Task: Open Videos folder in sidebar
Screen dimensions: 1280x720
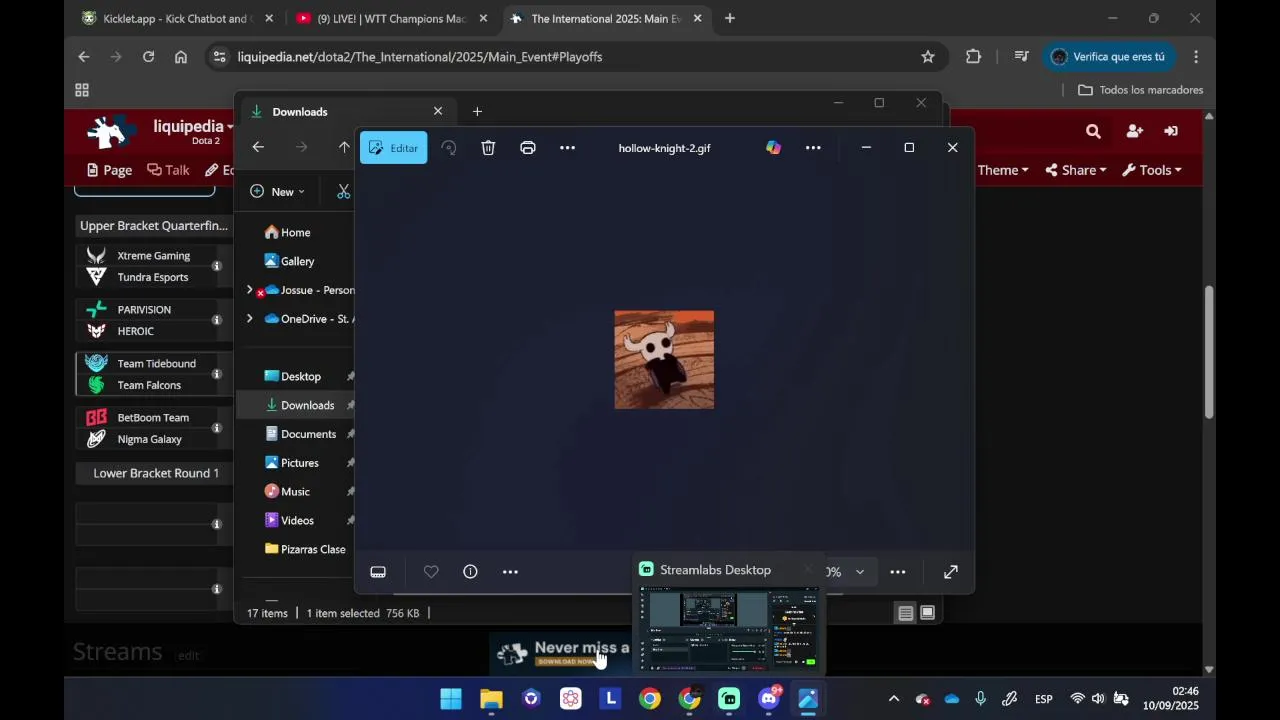Action: coord(289,521)
